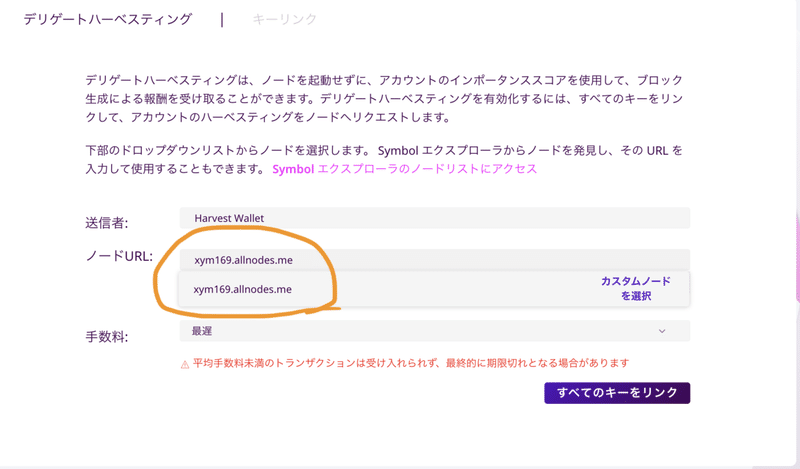Image resolution: width=800 pixels, height=469 pixels.
Task: Click the ノードURL: label
Action: click(119, 256)
